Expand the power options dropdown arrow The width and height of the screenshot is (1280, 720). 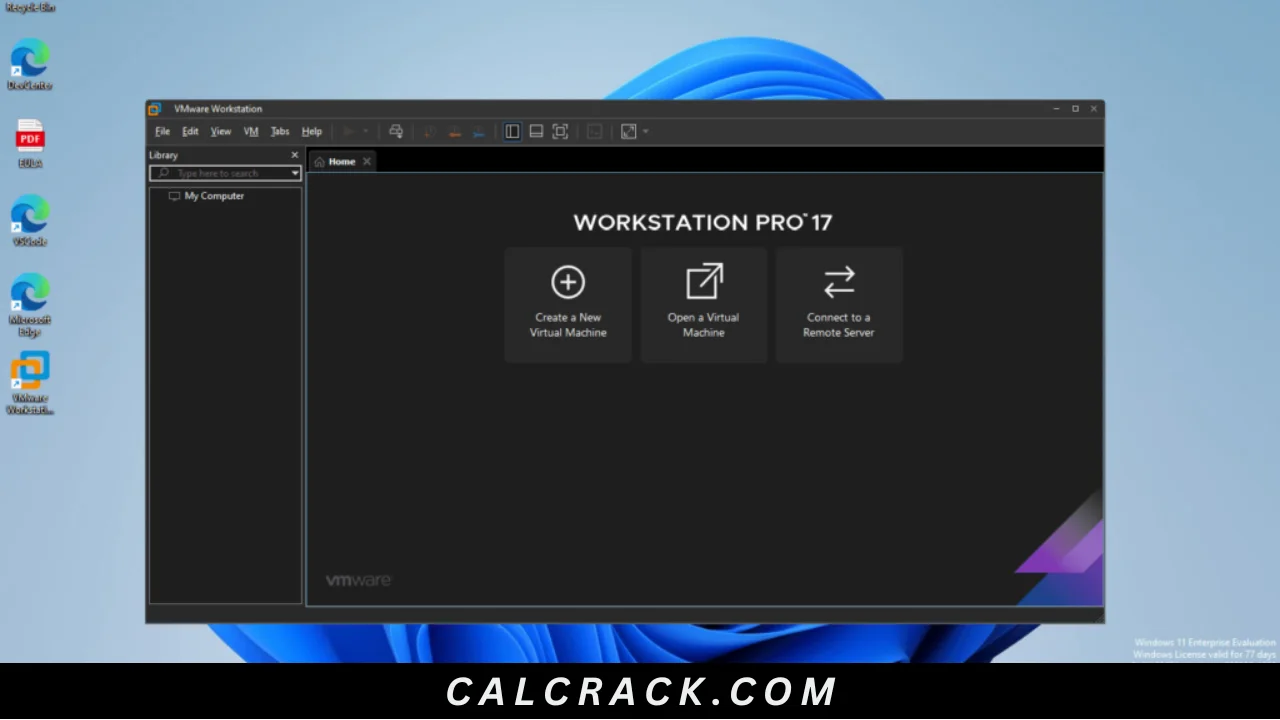click(x=365, y=131)
